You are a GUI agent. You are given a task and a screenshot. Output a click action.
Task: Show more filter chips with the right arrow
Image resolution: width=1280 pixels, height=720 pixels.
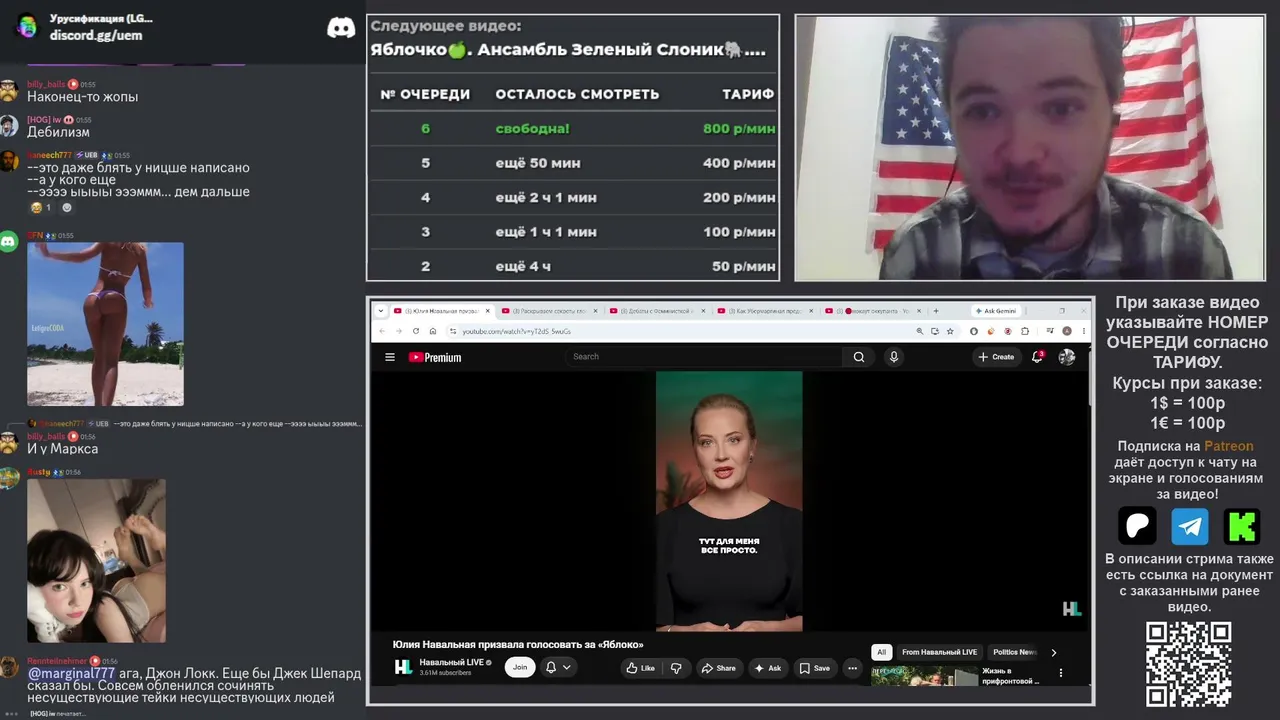pyautogui.click(x=1053, y=652)
